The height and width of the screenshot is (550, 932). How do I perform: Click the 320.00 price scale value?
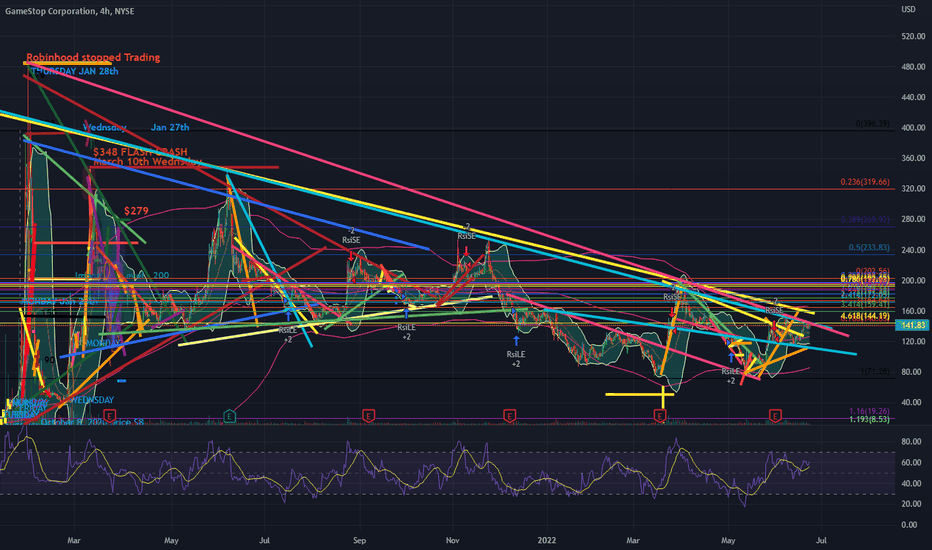[913, 188]
